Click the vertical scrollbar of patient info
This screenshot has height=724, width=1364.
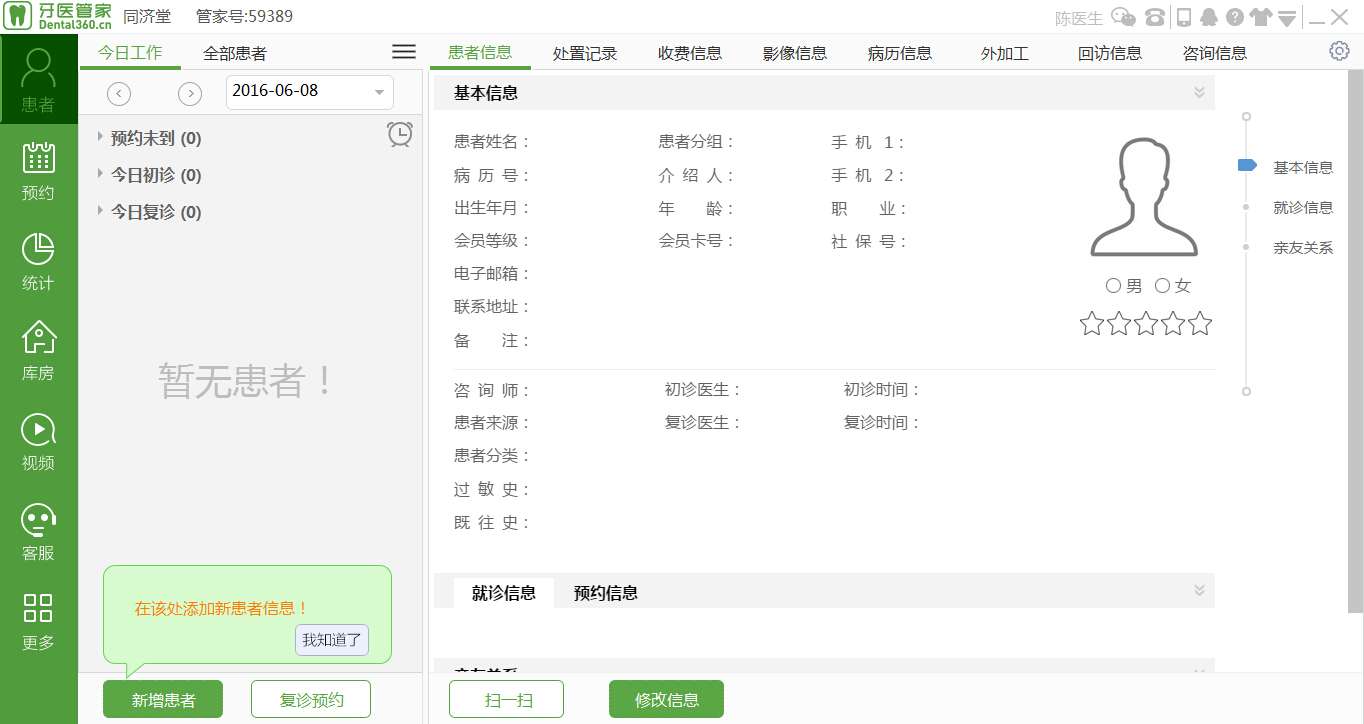point(1357,341)
